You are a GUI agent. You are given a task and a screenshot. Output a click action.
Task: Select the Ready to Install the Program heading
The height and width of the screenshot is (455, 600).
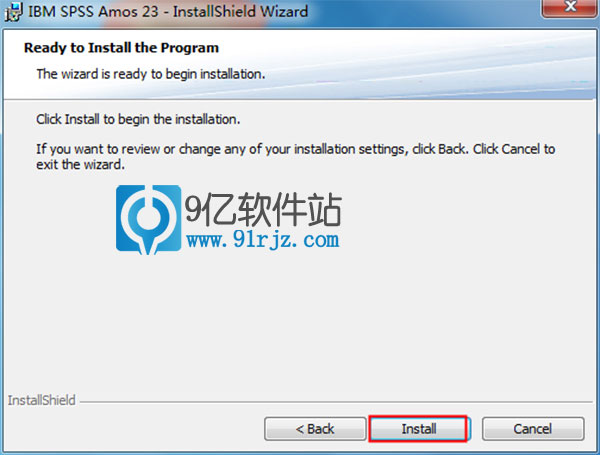click(x=121, y=48)
